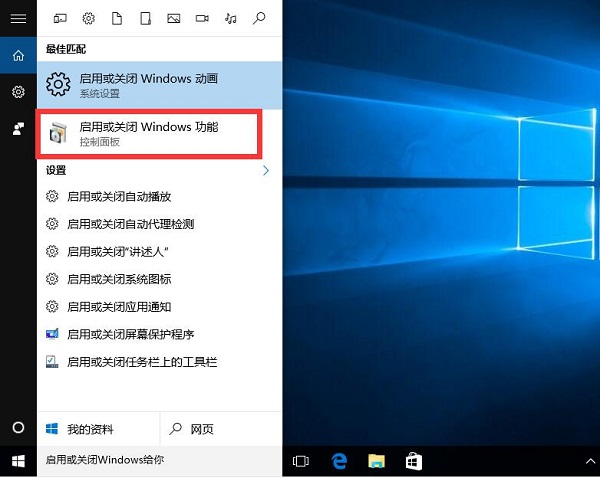Image resolution: width=600 pixels, height=478 pixels.
Task: Open the Store from taskbar
Action: pos(414,461)
